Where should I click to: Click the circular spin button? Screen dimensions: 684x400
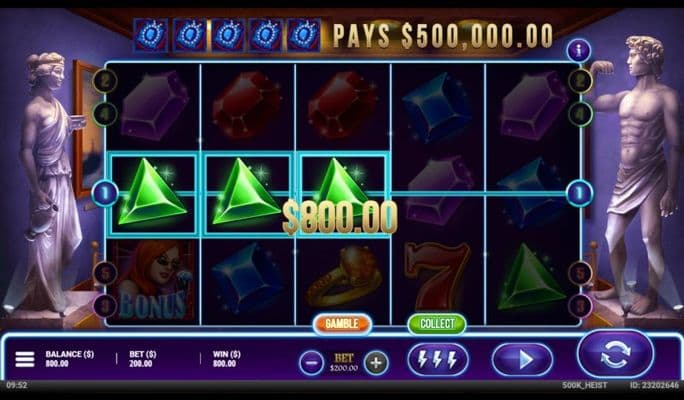pyautogui.click(x=615, y=354)
